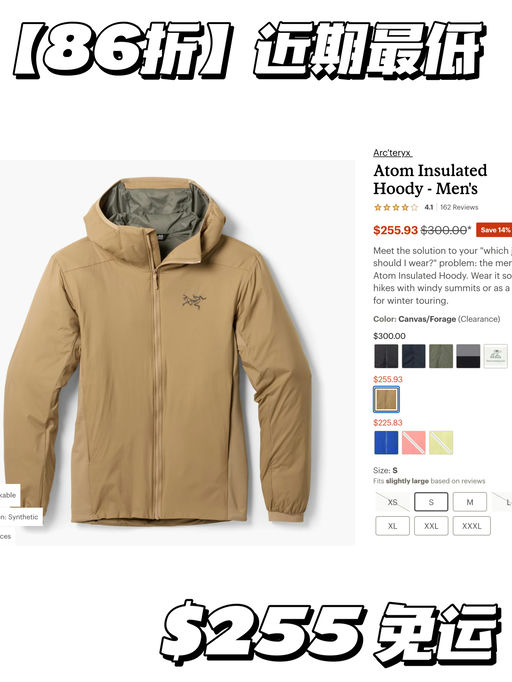
Task: Select the bright blue color swatch
Action: coord(386,443)
